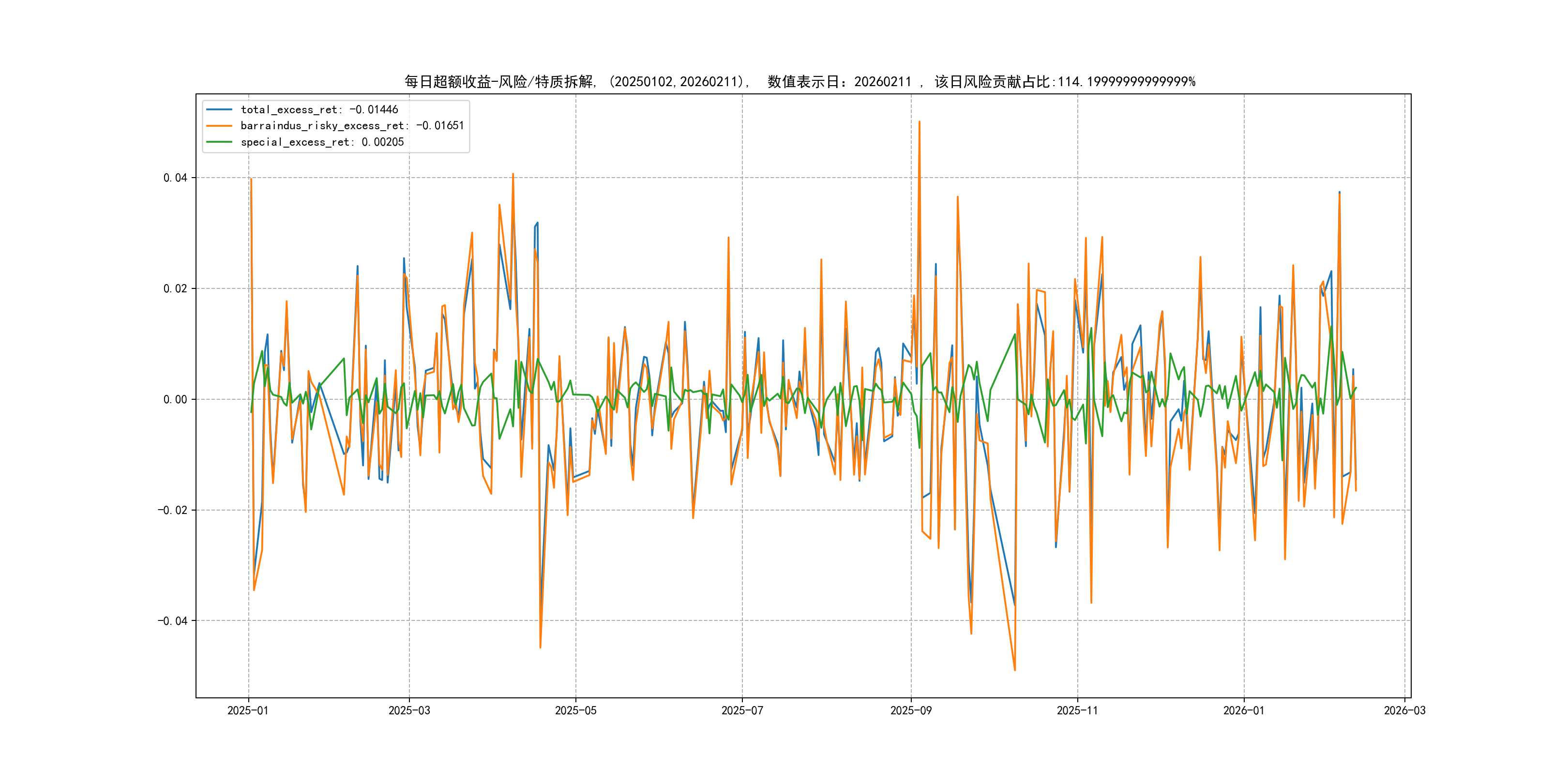Click the 0.00 y-axis tick label
This screenshot has width=1568, height=784.
175,399
